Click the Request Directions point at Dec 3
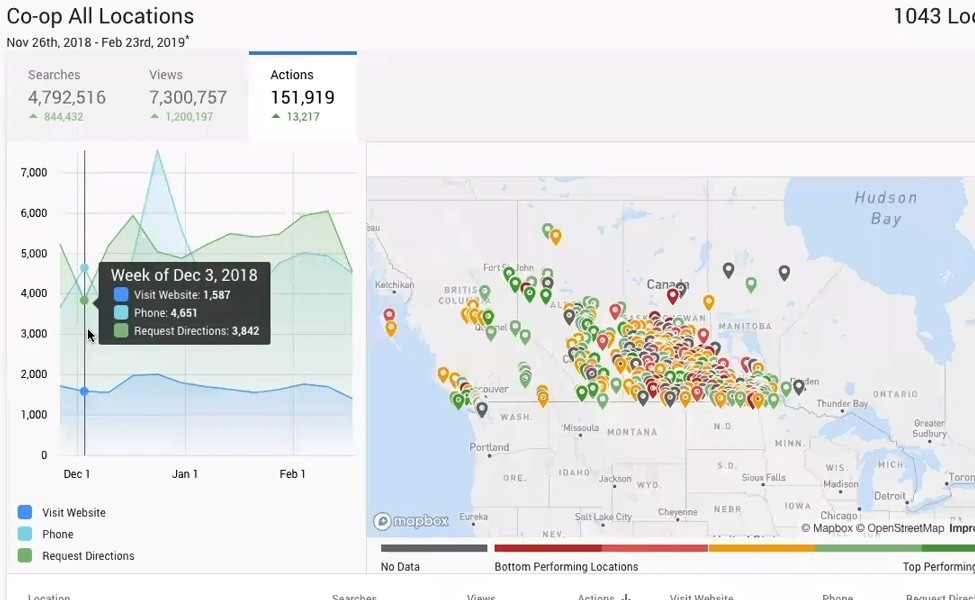Screen dimensions: 975x600 pyautogui.click(x=84, y=300)
